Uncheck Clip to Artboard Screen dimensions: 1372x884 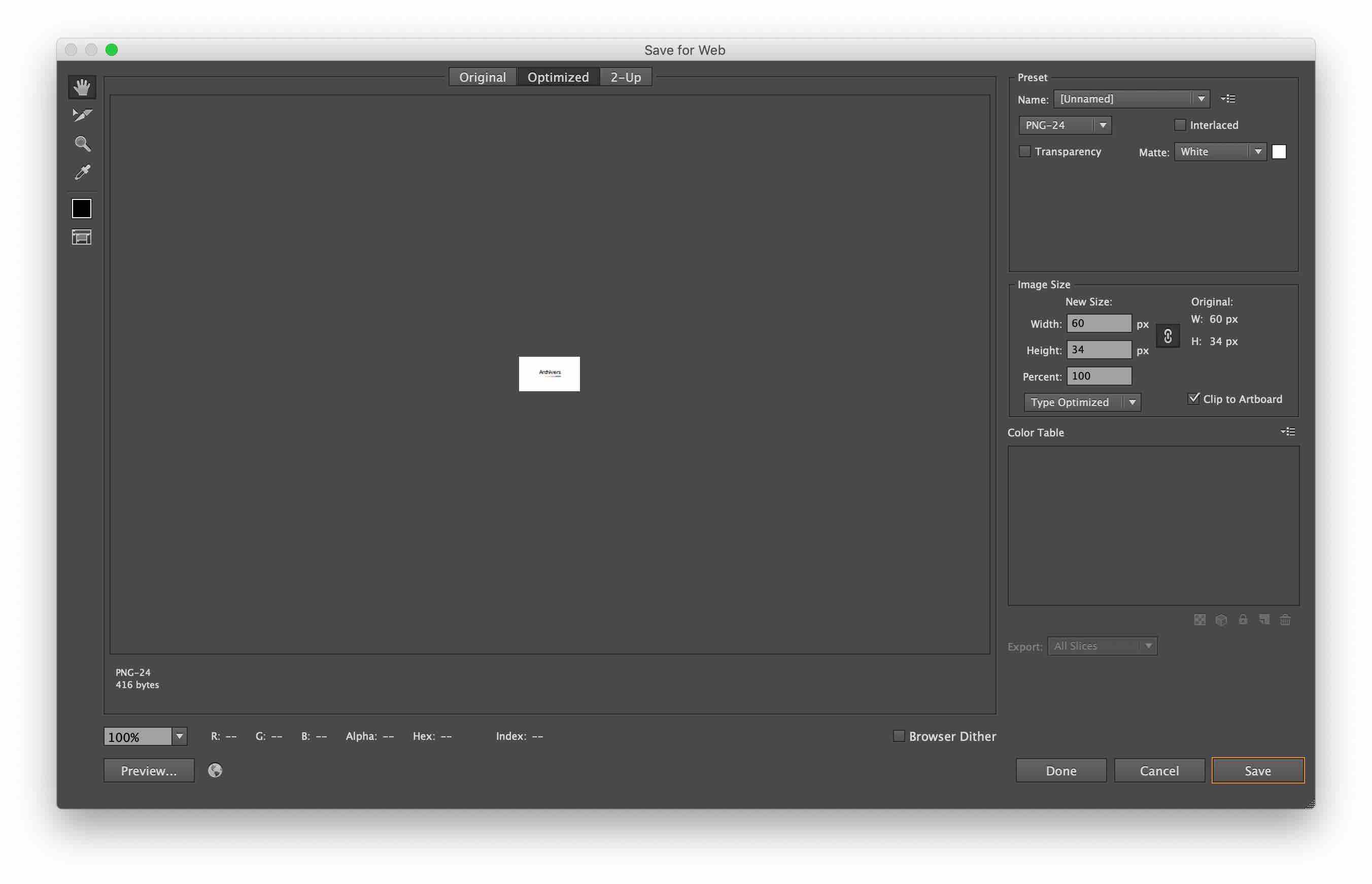(x=1193, y=398)
